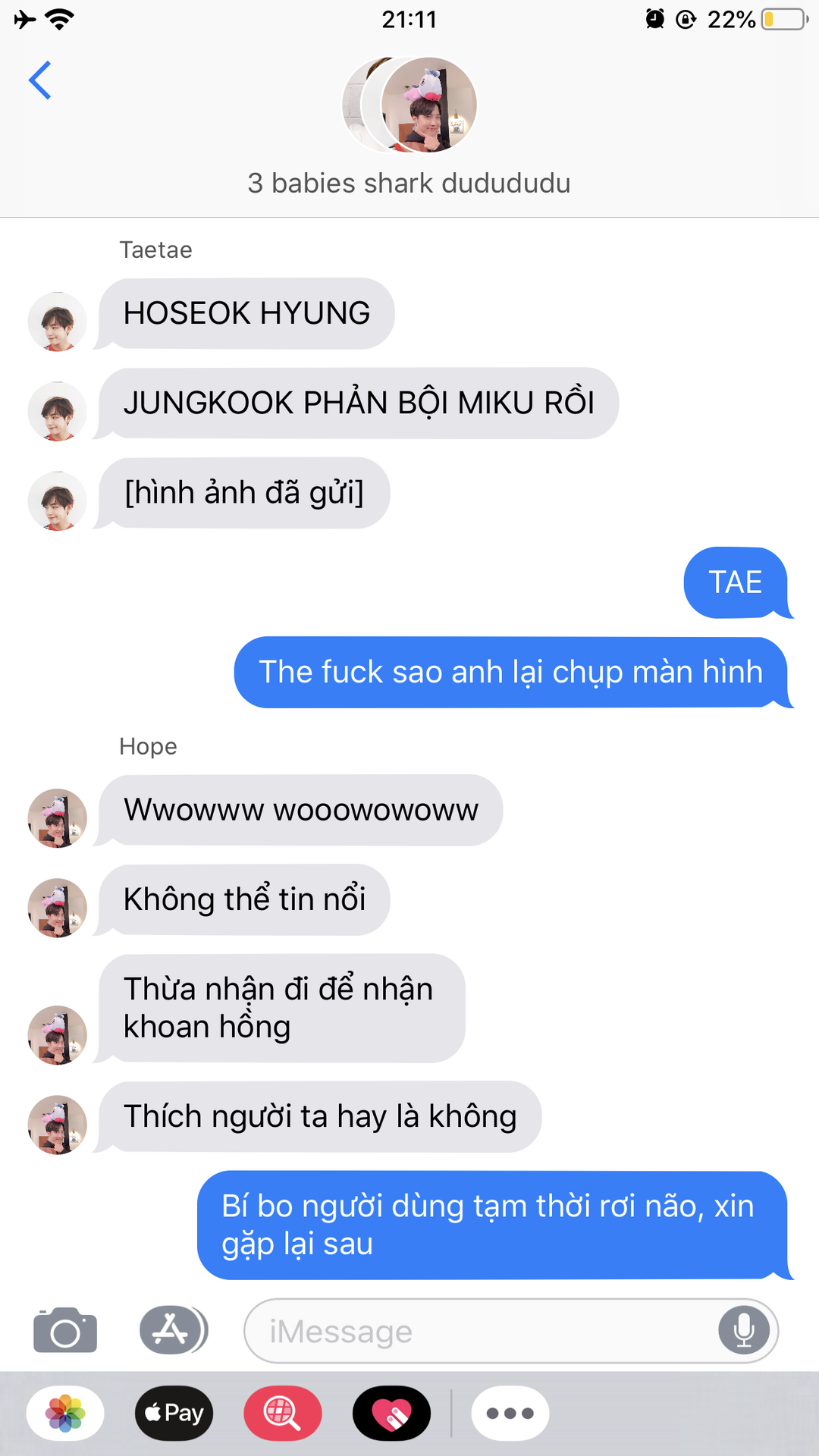
Task: Tap group name '3 babies shark dudududu'
Action: [409, 184]
